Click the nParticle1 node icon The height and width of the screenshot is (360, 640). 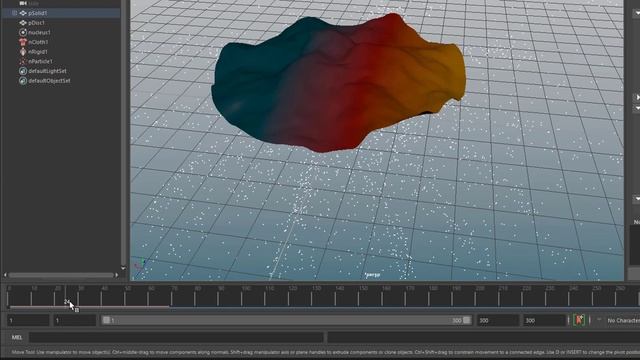tap(23, 61)
